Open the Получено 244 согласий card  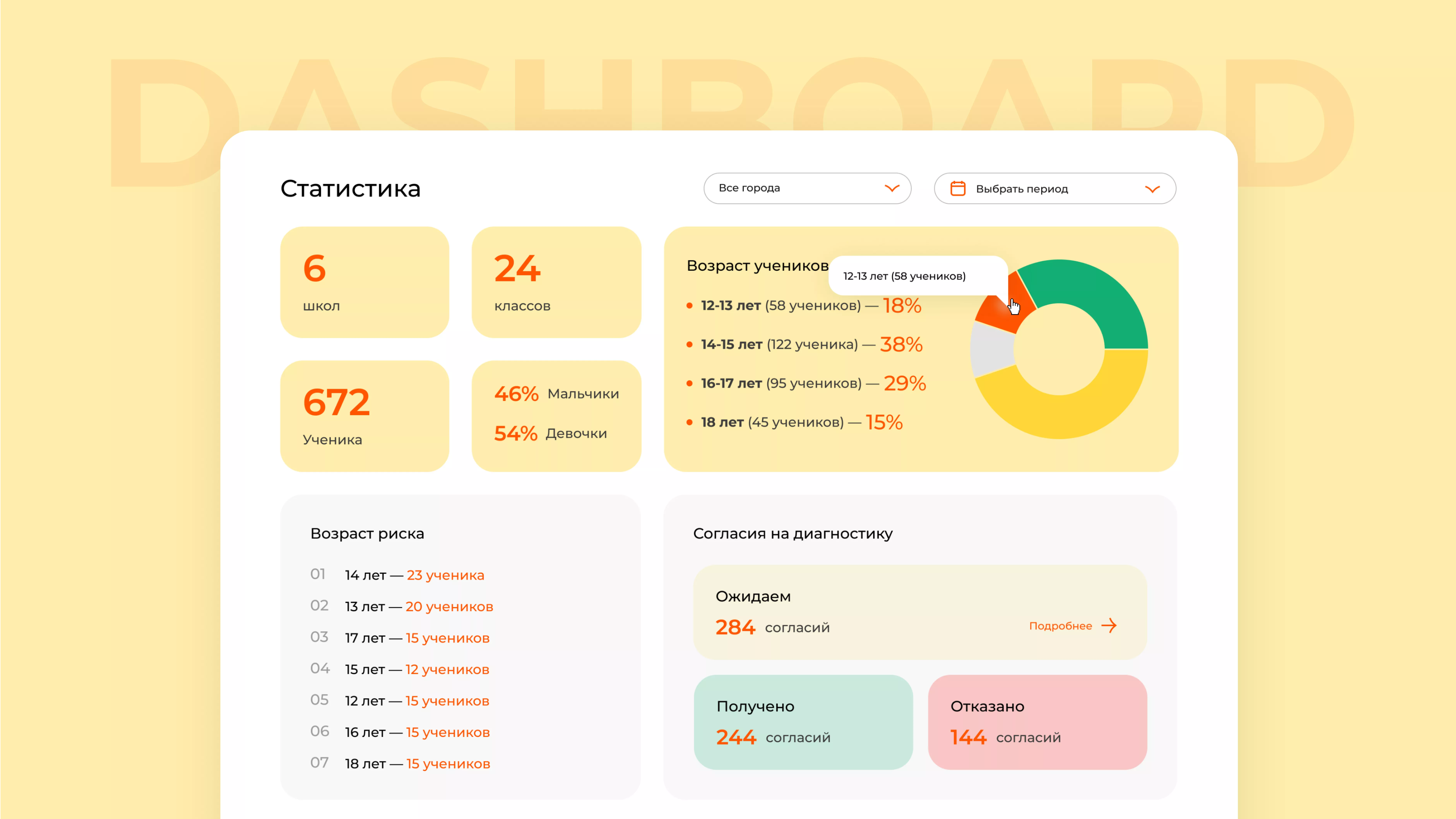point(803,722)
